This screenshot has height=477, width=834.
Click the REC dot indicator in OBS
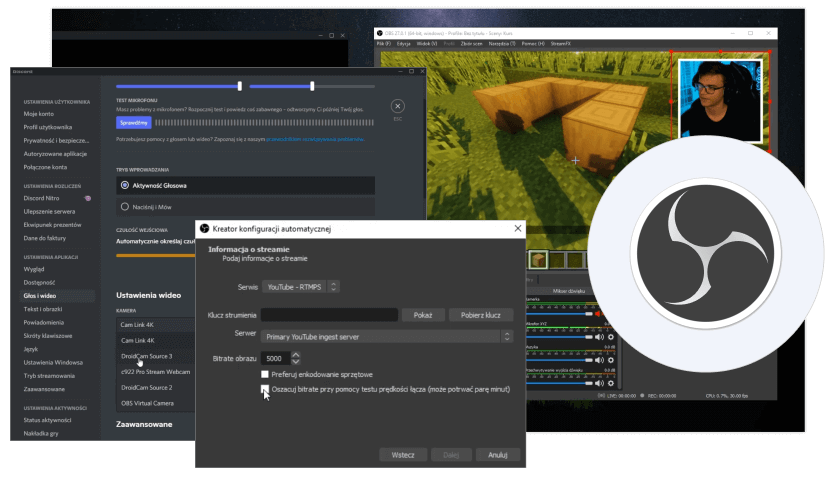point(642,396)
